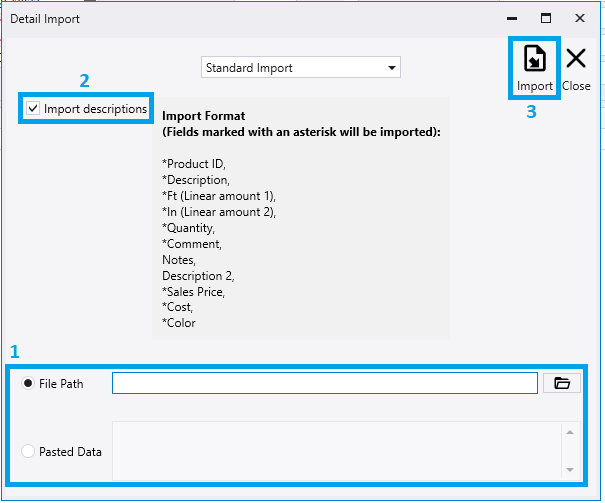Image resolution: width=605 pixels, height=503 pixels.
Task: Click the Pasted Data scrollbar up arrow
Action: click(569, 432)
